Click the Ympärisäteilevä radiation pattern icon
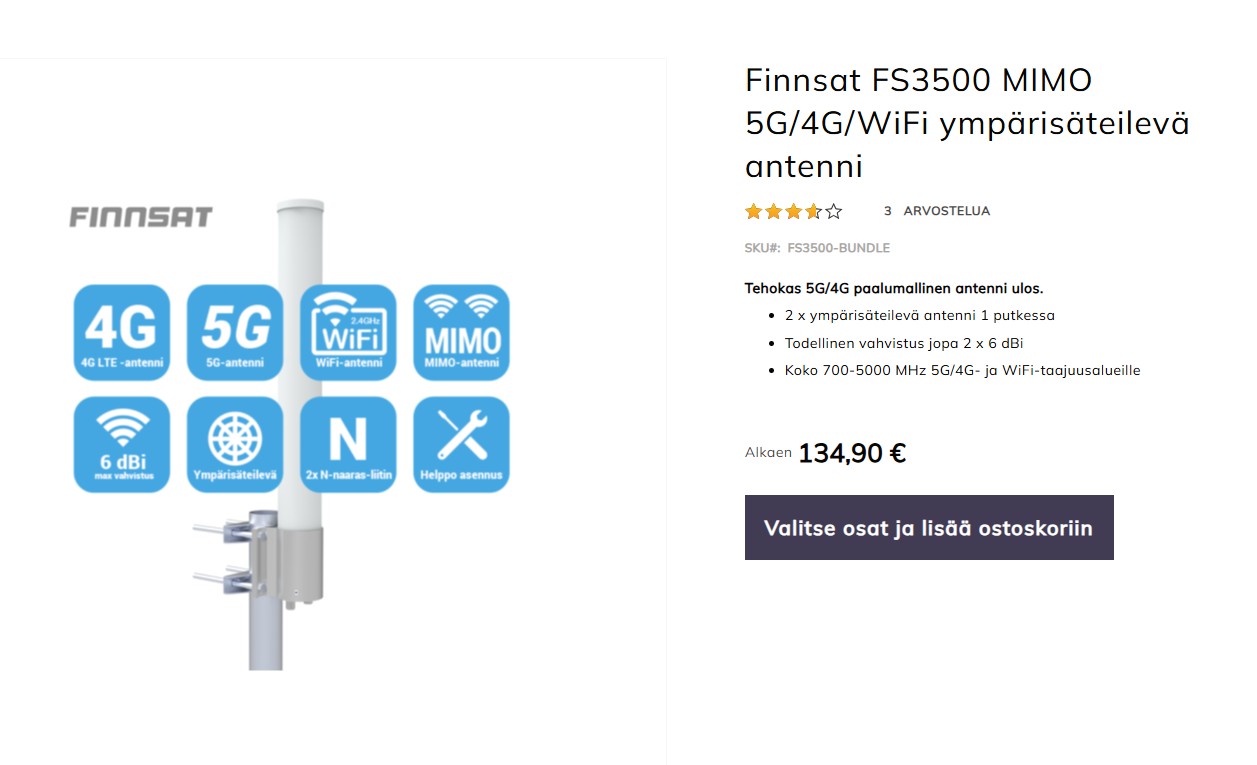 (x=235, y=444)
